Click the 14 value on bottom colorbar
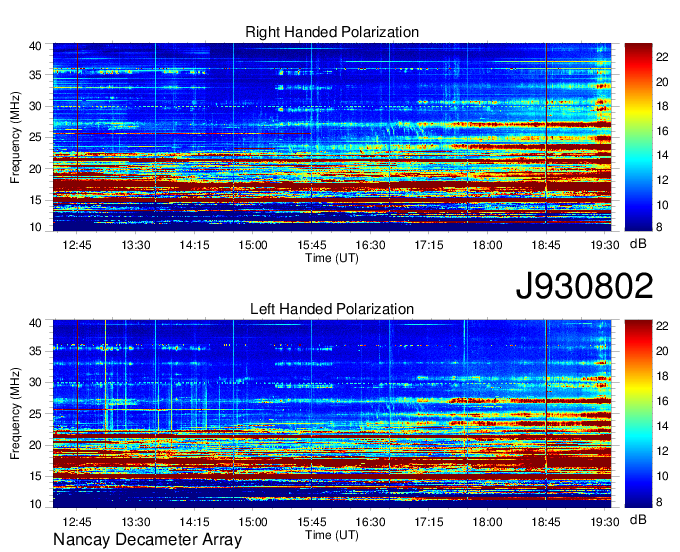The image size is (680, 552). (x=662, y=426)
